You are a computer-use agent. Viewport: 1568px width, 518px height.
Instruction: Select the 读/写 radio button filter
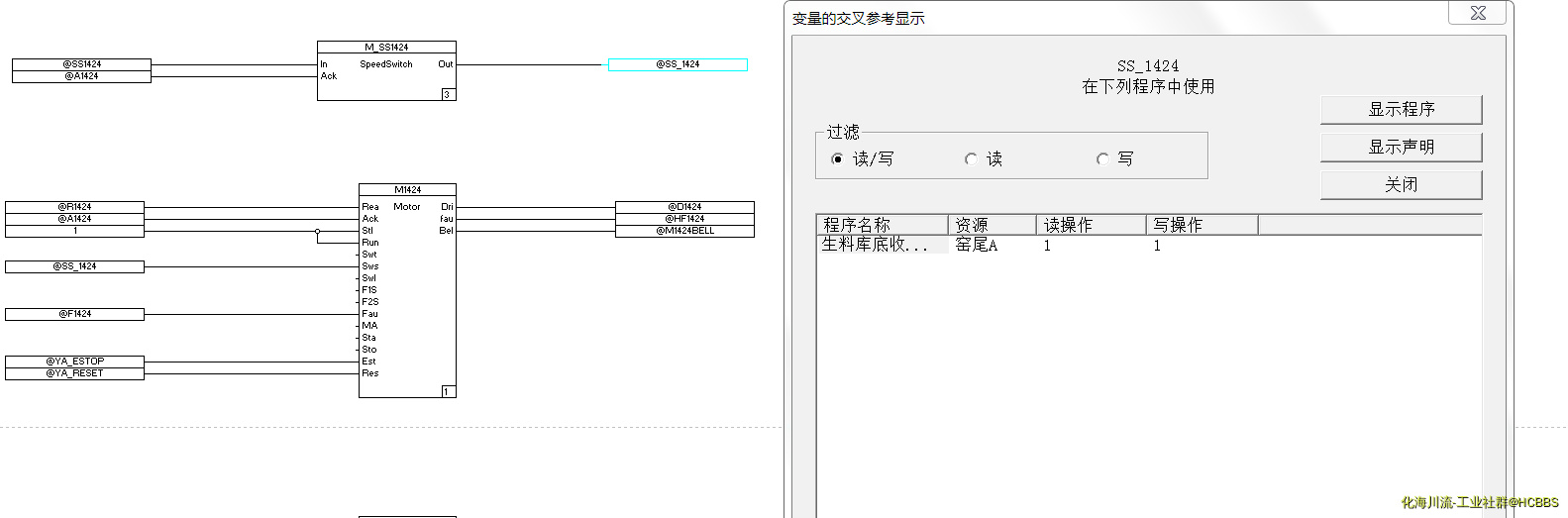(838, 158)
